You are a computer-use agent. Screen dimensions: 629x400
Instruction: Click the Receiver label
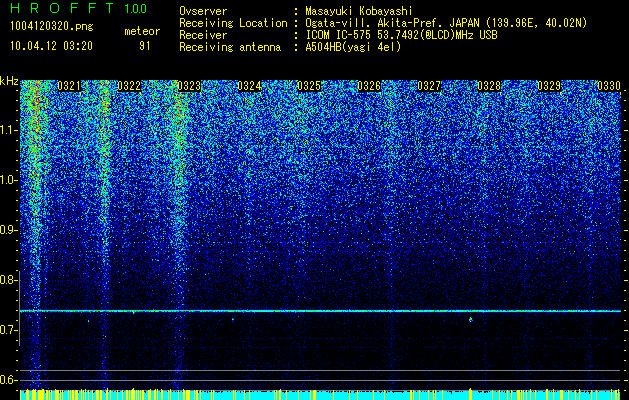point(203,35)
